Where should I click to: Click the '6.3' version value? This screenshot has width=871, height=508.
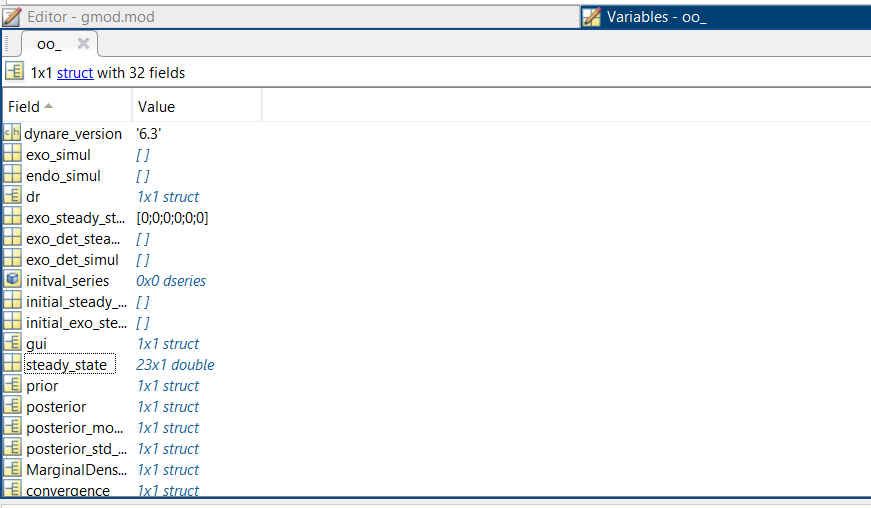point(148,134)
